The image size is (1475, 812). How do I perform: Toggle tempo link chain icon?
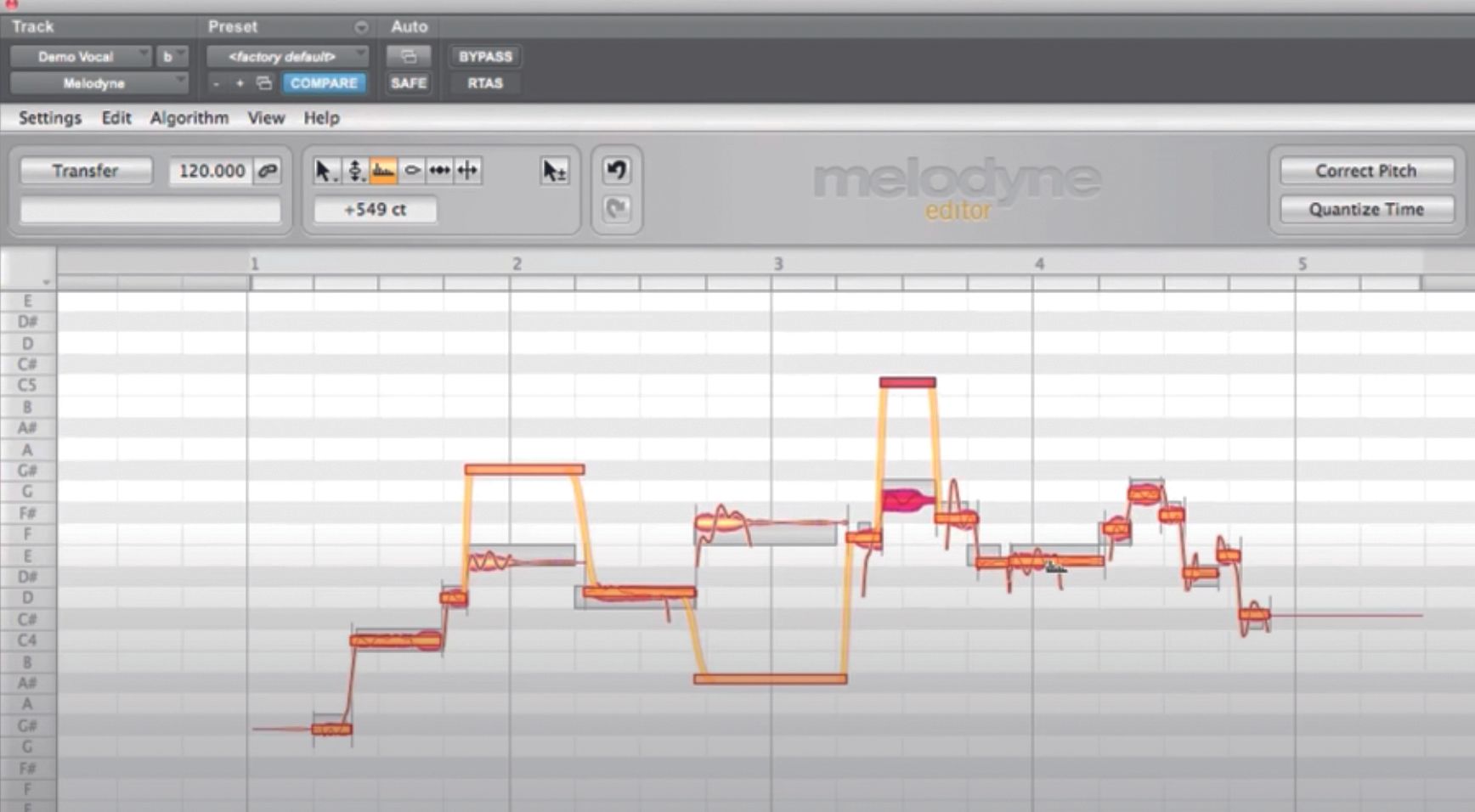coord(268,171)
